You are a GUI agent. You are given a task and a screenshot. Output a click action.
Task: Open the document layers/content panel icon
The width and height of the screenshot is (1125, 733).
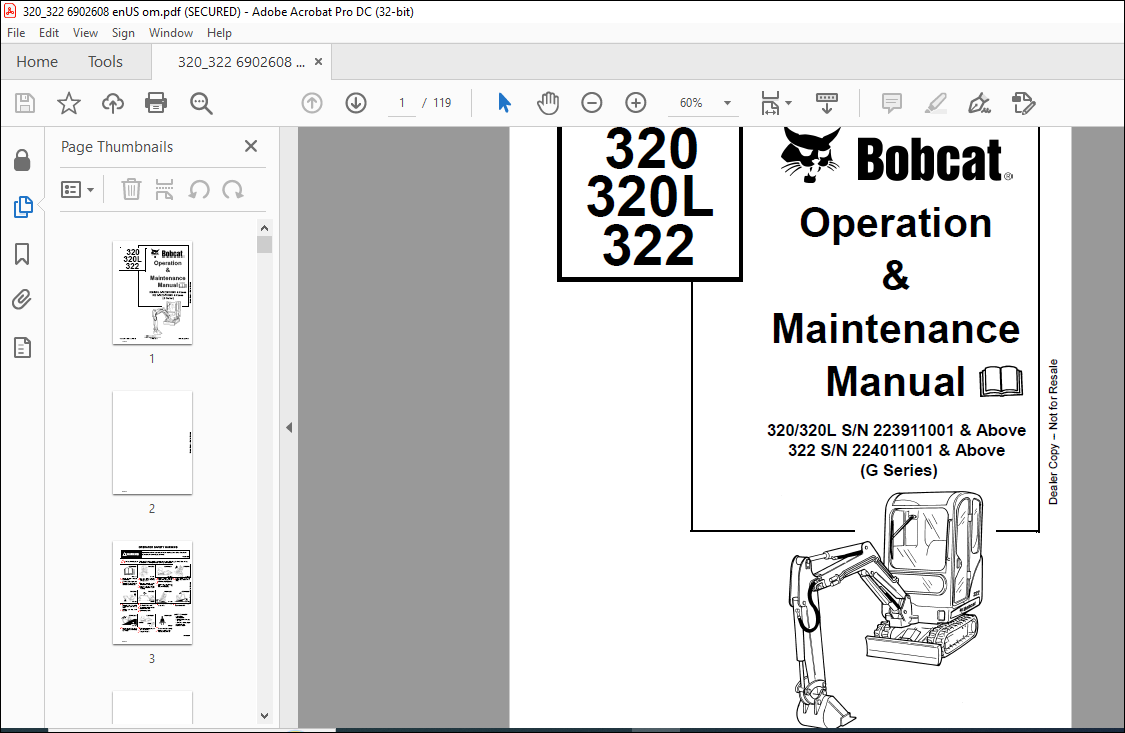(x=22, y=348)
